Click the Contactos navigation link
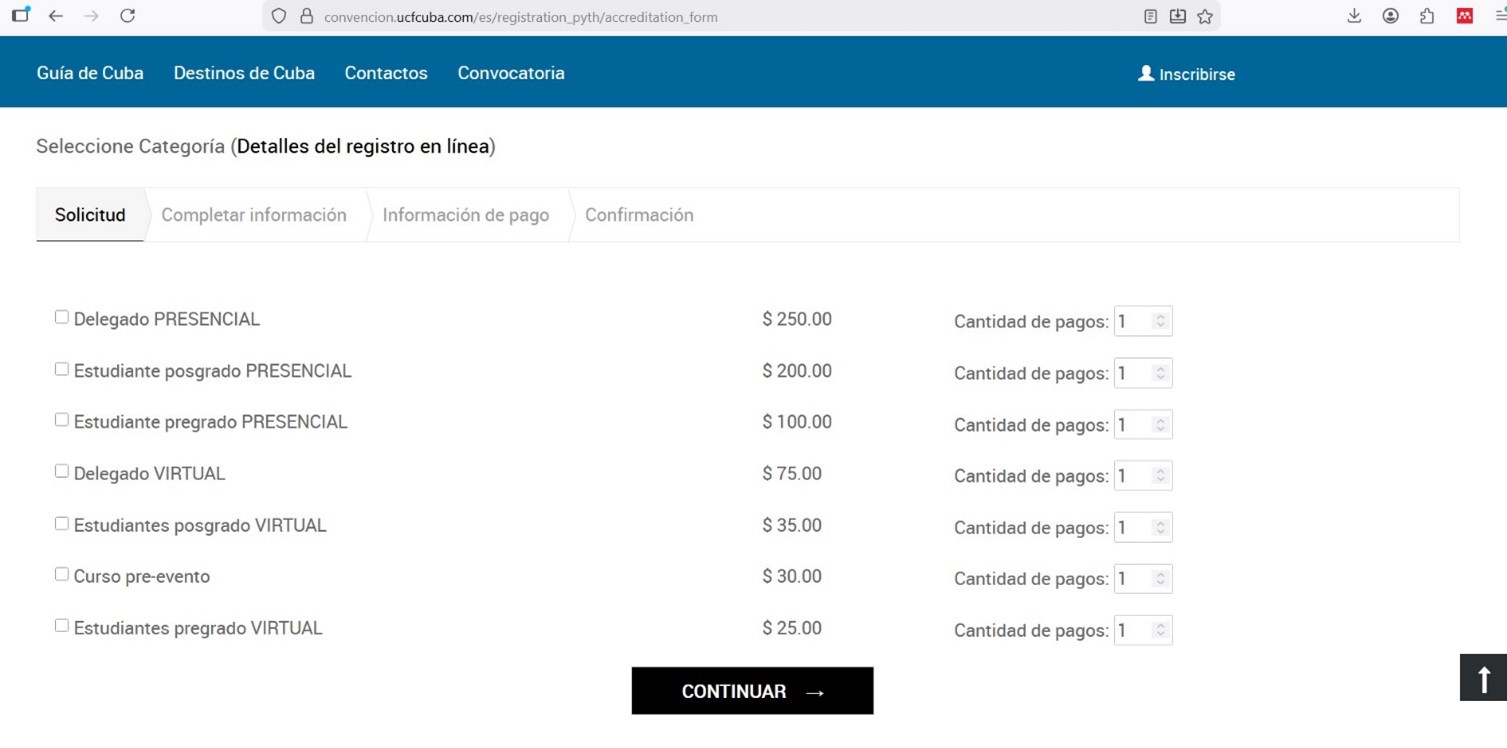 [x=386, y=73]
